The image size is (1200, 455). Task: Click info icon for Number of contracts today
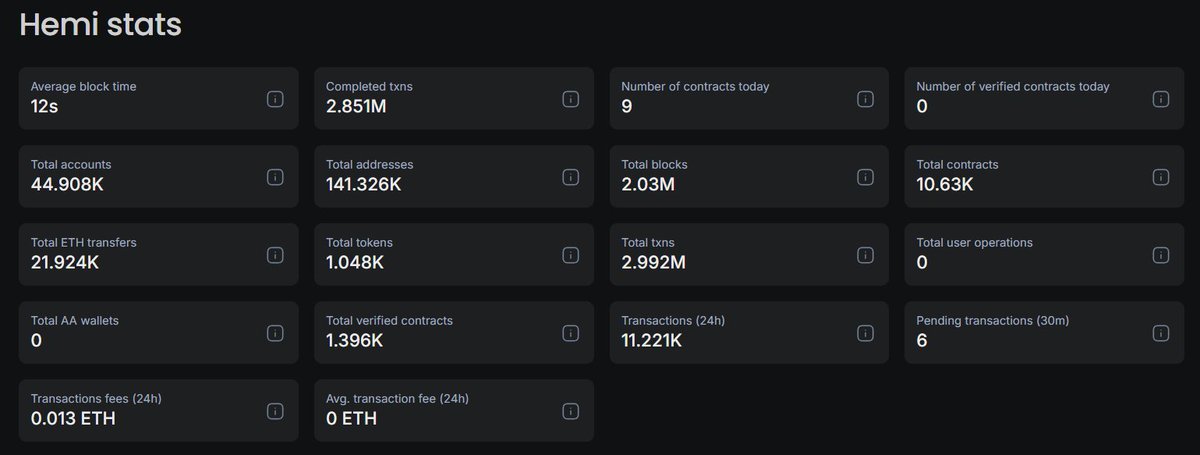[x=865, y=99]
